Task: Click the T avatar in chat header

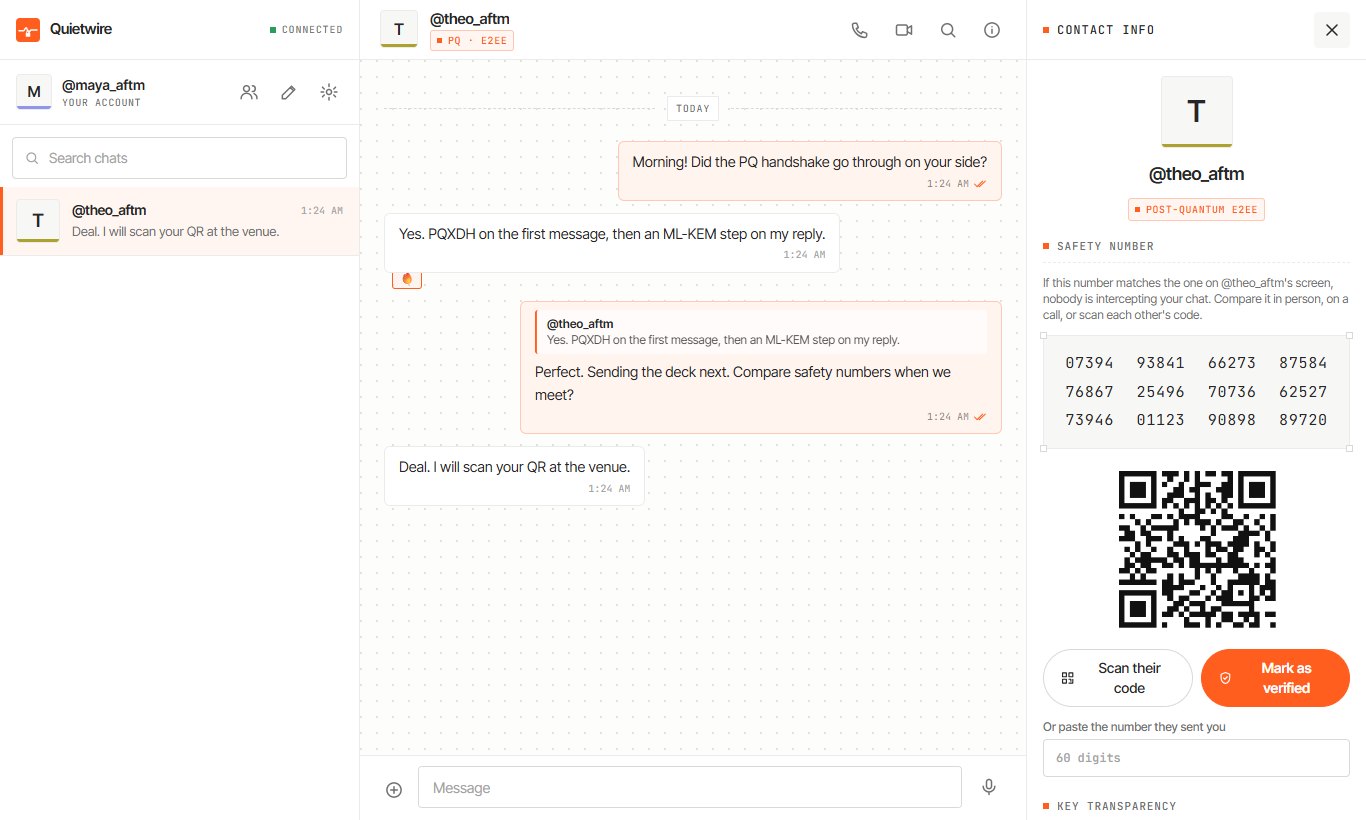Action: coord(399,29)
